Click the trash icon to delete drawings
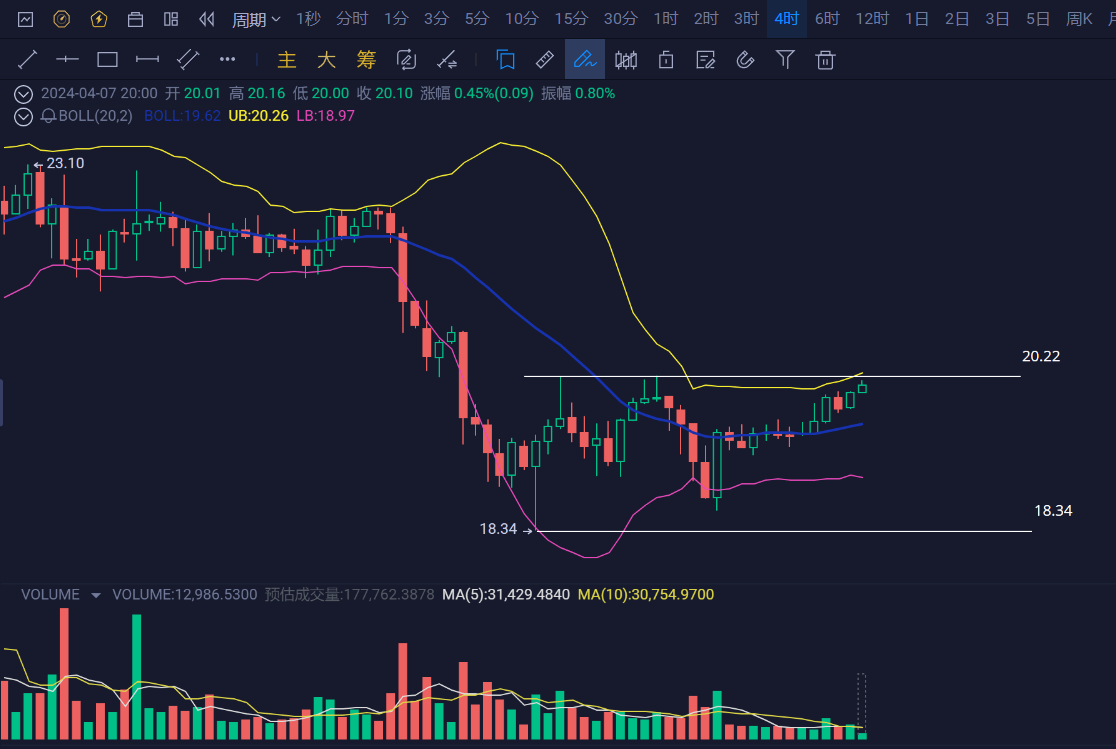 tap(825, 60)
